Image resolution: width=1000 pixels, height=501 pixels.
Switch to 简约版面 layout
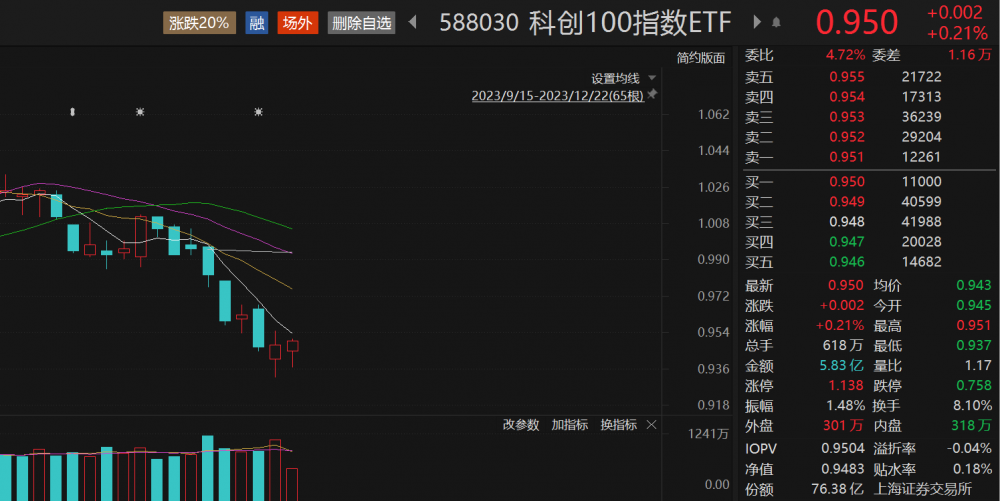tap(700, 58)
